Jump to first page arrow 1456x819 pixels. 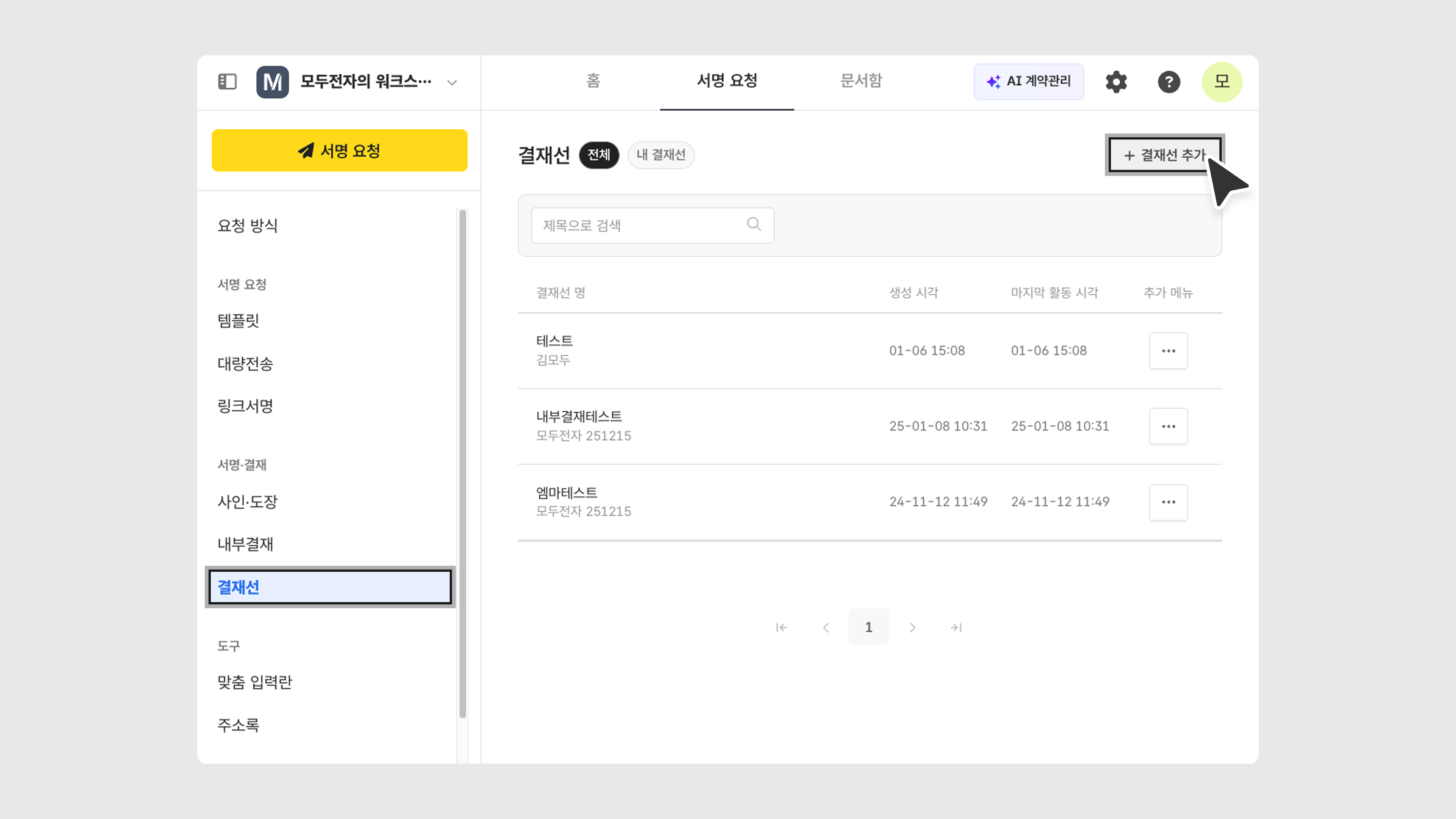pos(781,628)
